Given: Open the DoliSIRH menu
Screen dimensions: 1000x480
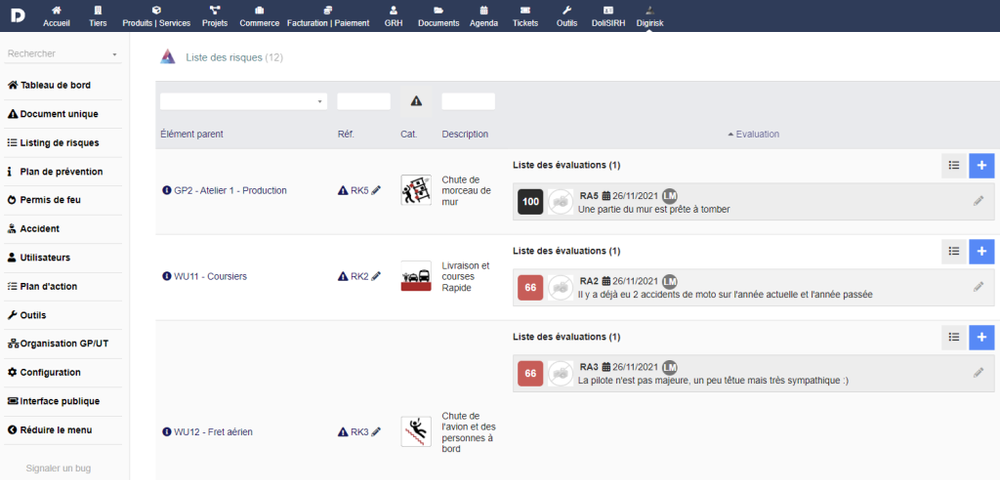Looking at the screenshot, I should pos(608,16).
